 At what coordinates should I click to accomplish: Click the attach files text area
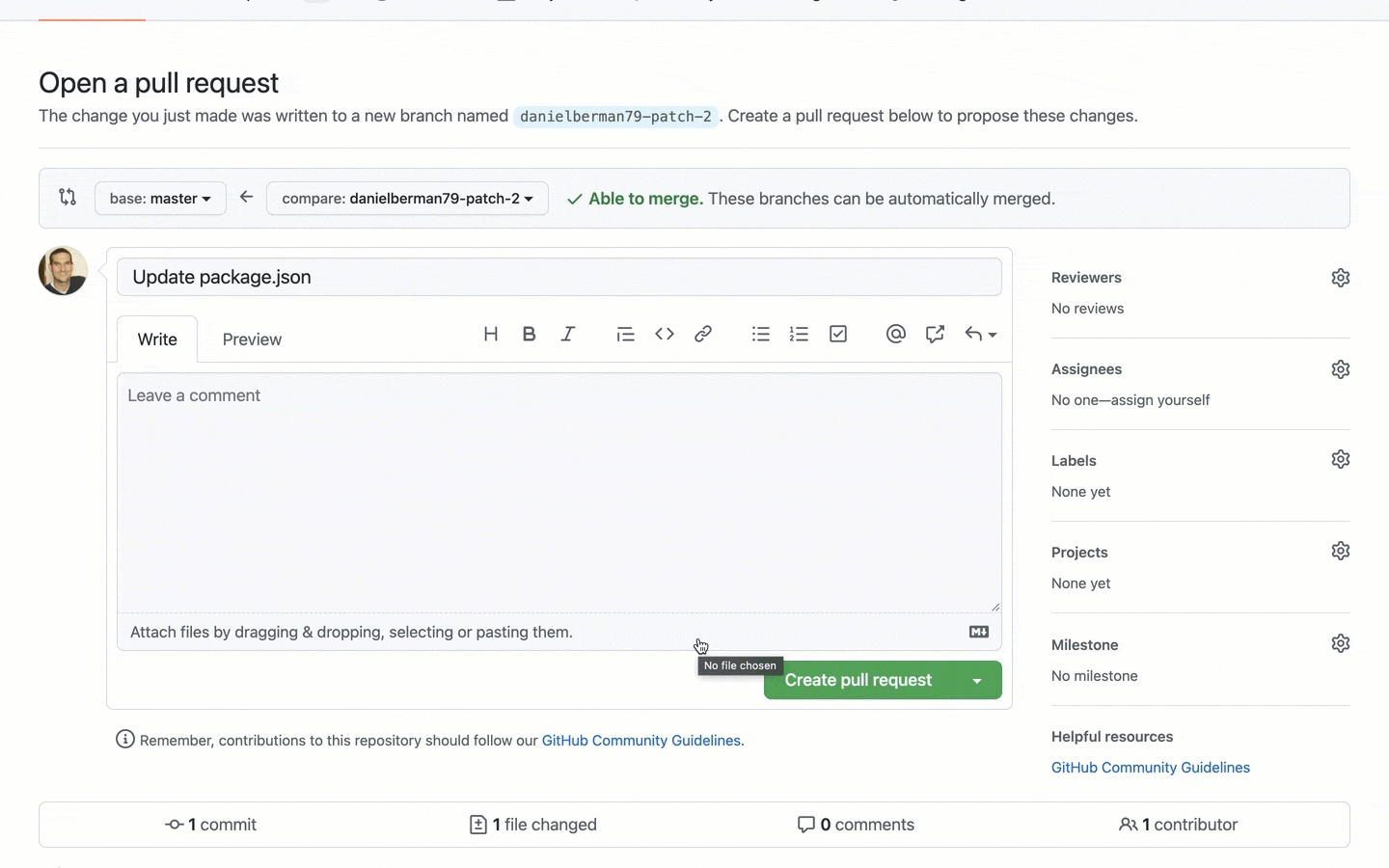[x=559, y=632]
